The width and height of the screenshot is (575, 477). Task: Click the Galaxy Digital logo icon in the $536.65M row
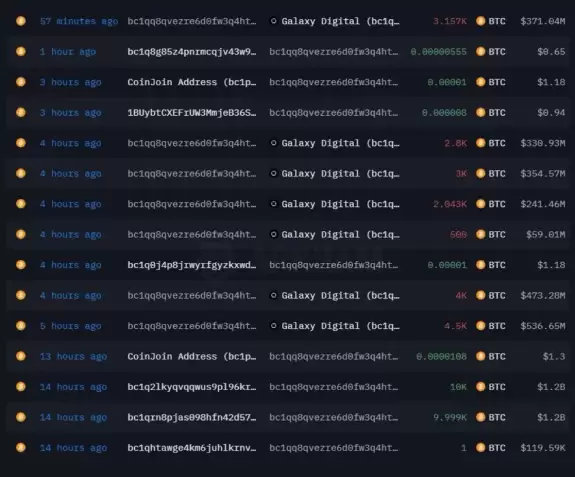pos(274,326)
